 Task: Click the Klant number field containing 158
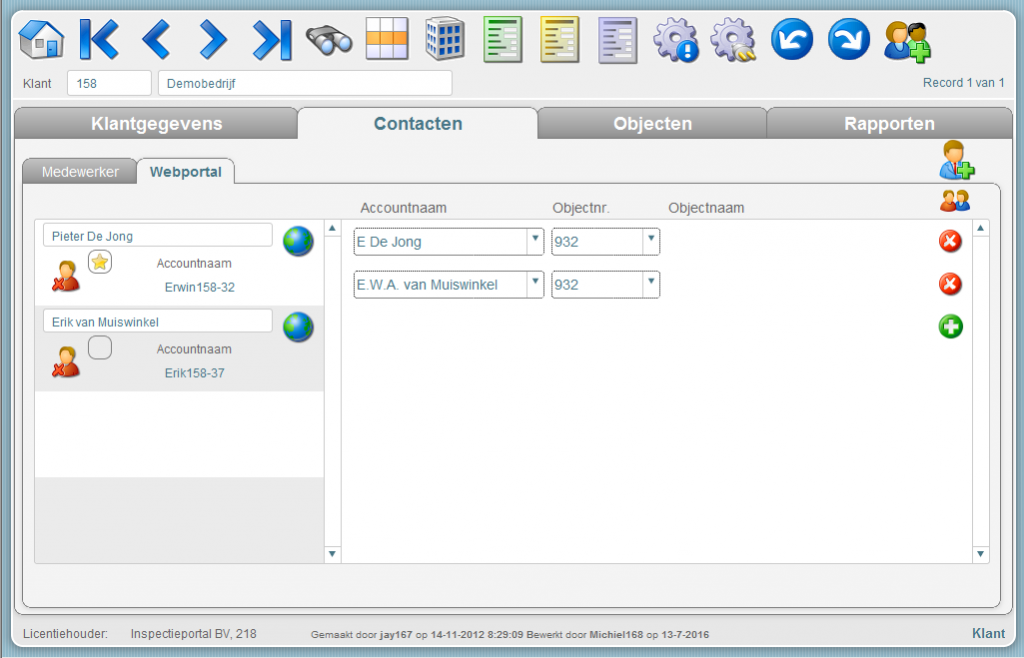pyautogui.click(x=108, y=83)
